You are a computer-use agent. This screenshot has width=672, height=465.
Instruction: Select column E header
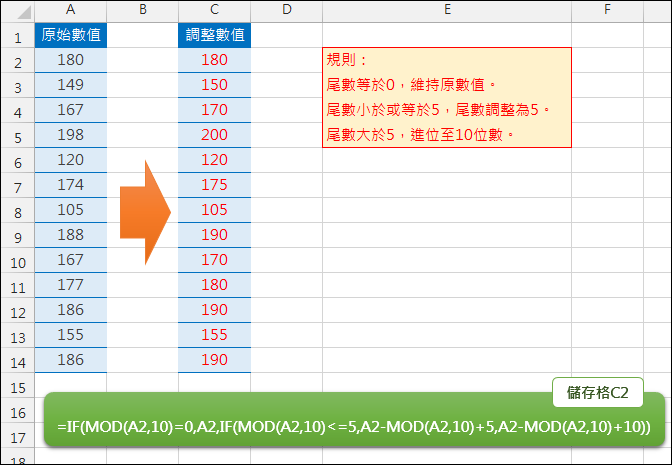pos(447,10)
